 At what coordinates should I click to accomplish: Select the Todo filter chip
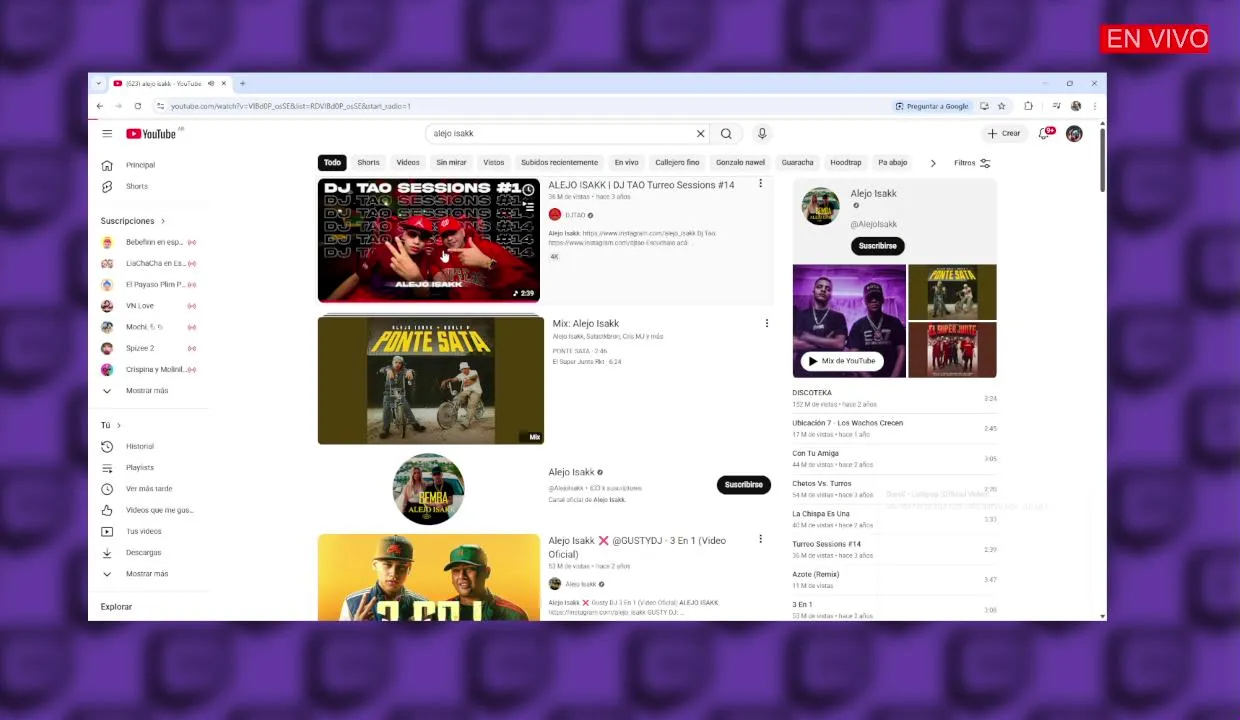[332, 162]
